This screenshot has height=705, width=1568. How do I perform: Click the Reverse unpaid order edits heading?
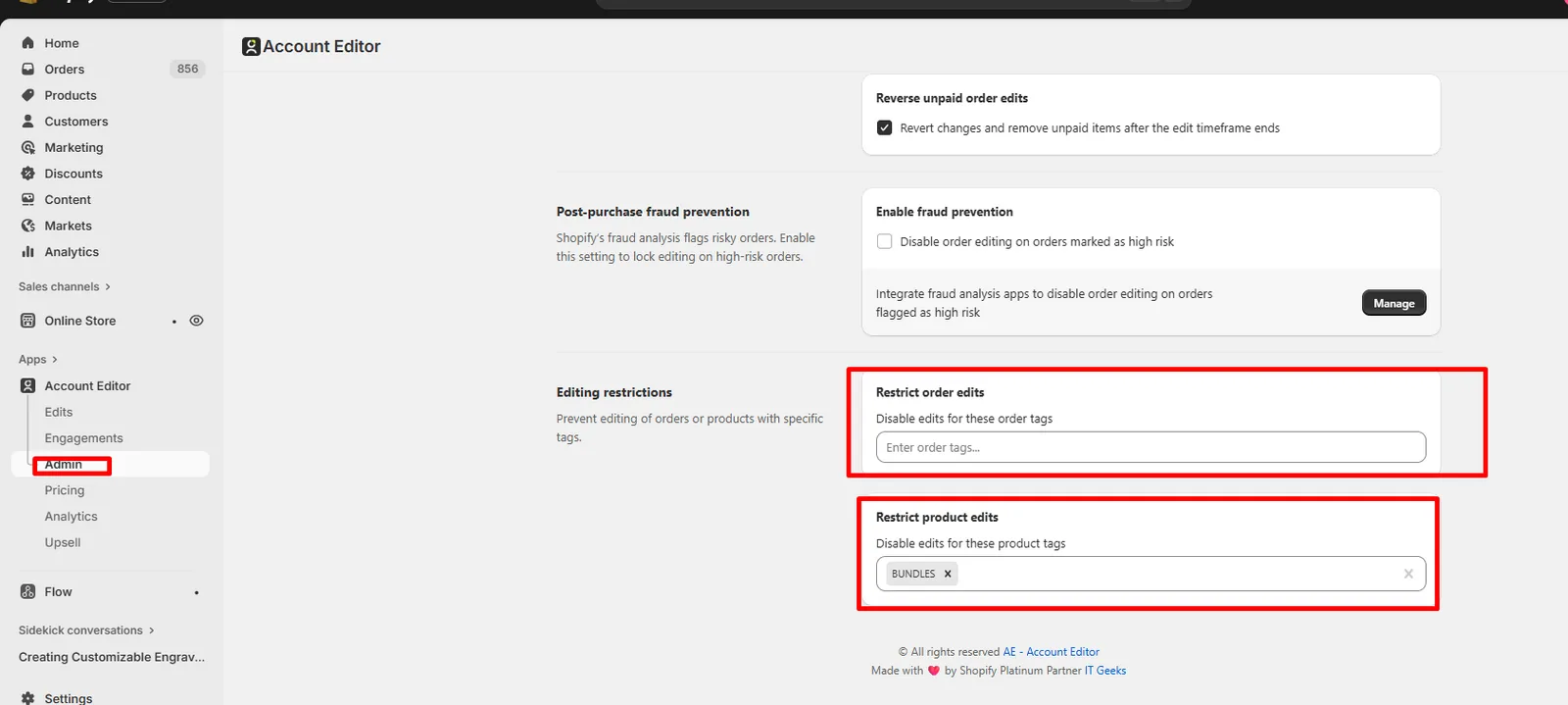[952, 98]
